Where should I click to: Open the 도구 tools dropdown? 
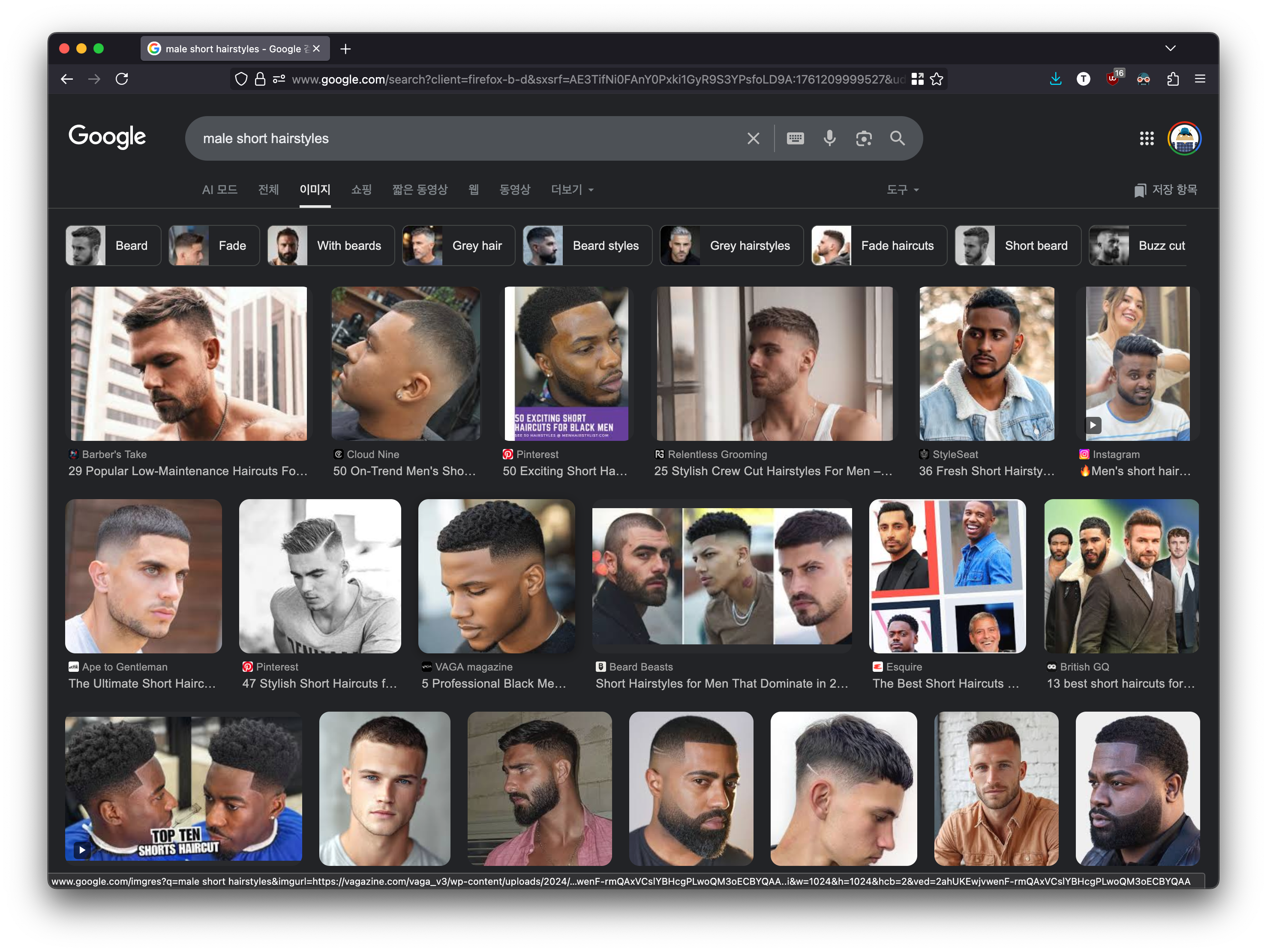point(903,189)
